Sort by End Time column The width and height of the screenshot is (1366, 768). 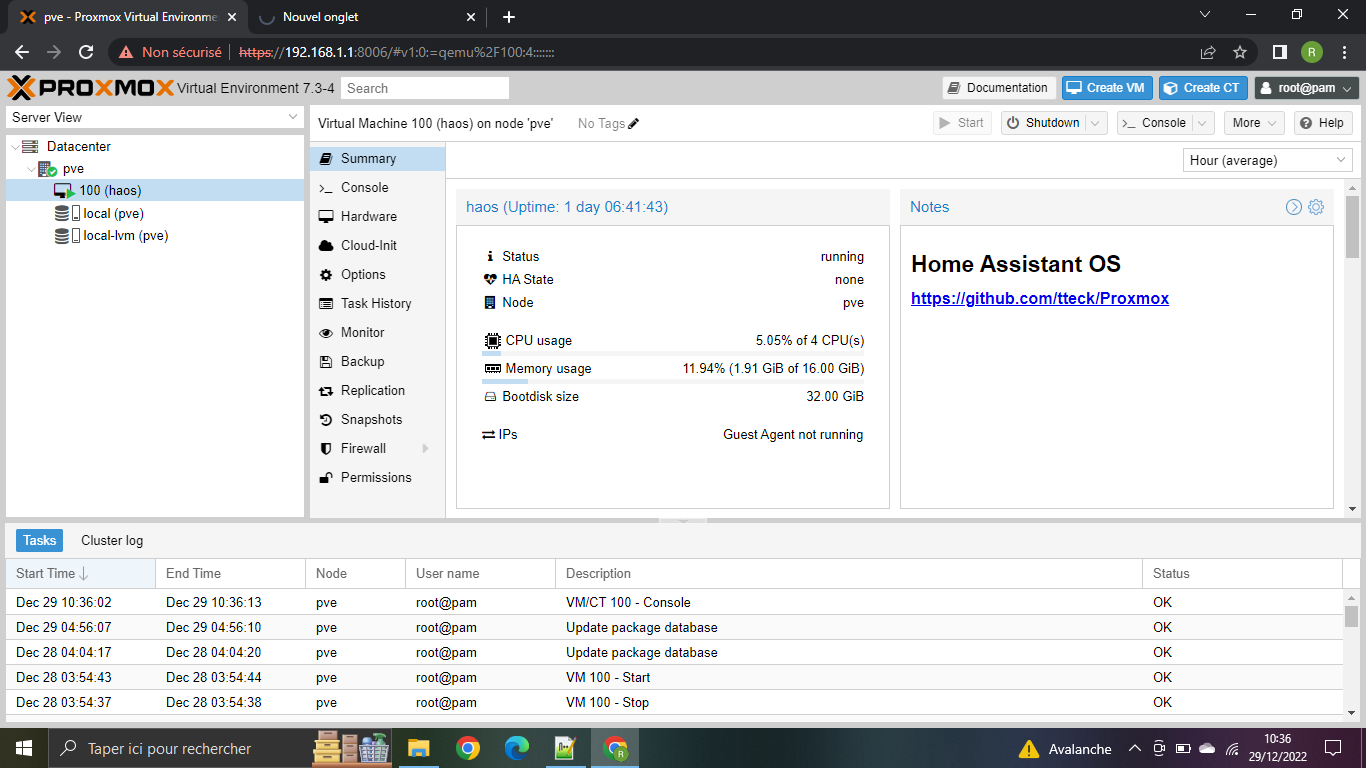click(x=230, y=573)
